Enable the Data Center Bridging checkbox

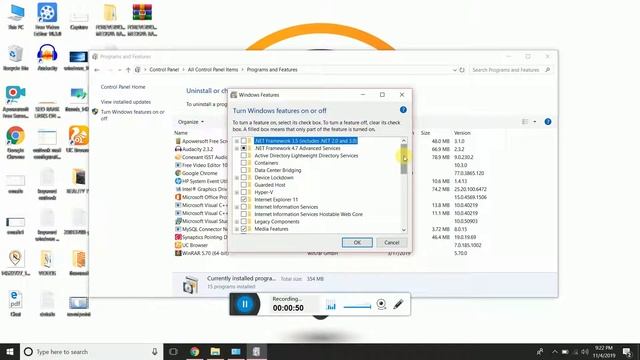pos(244,170)
